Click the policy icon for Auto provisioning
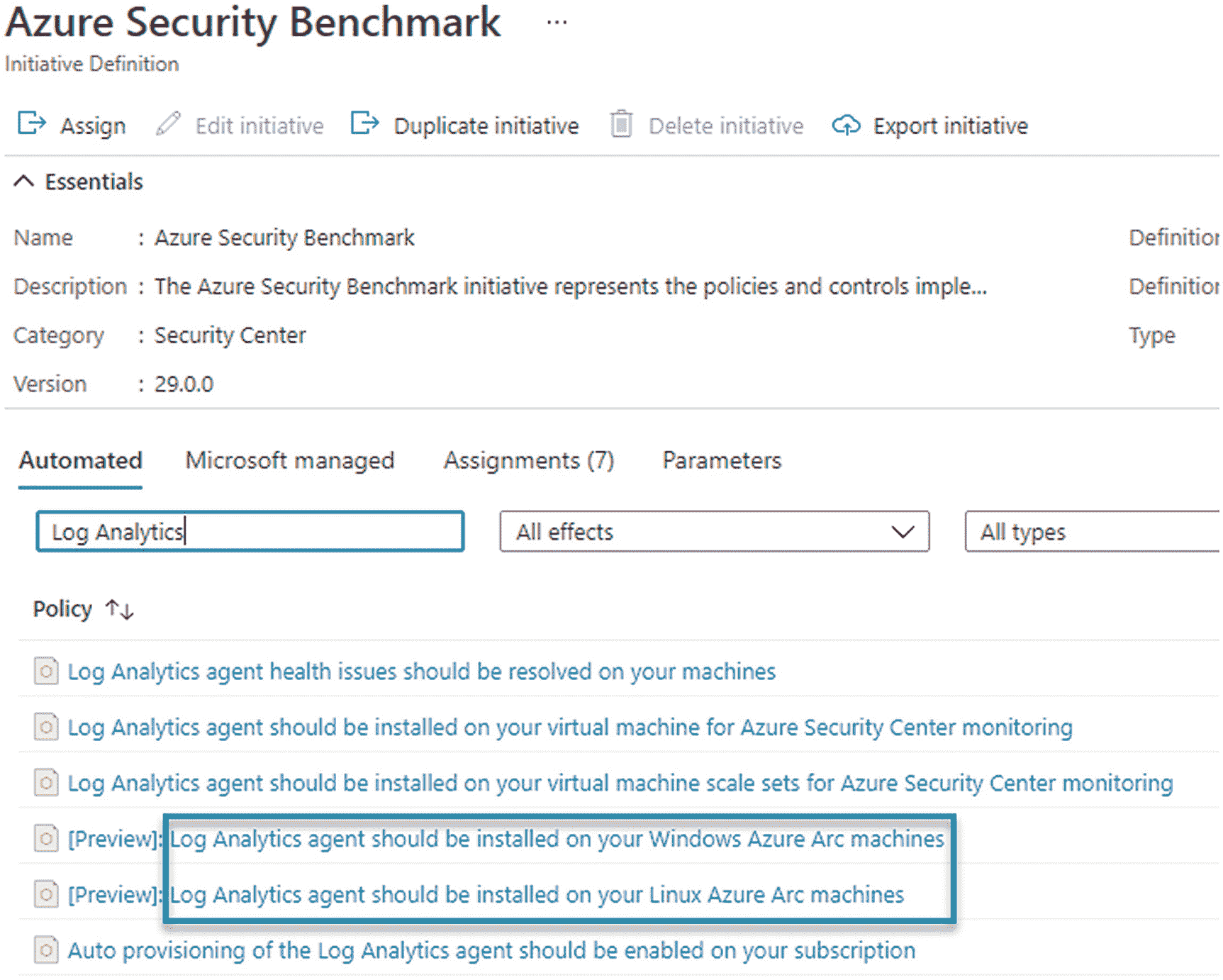This screenshot has height=980, width=1223. [x=46, y=950]
